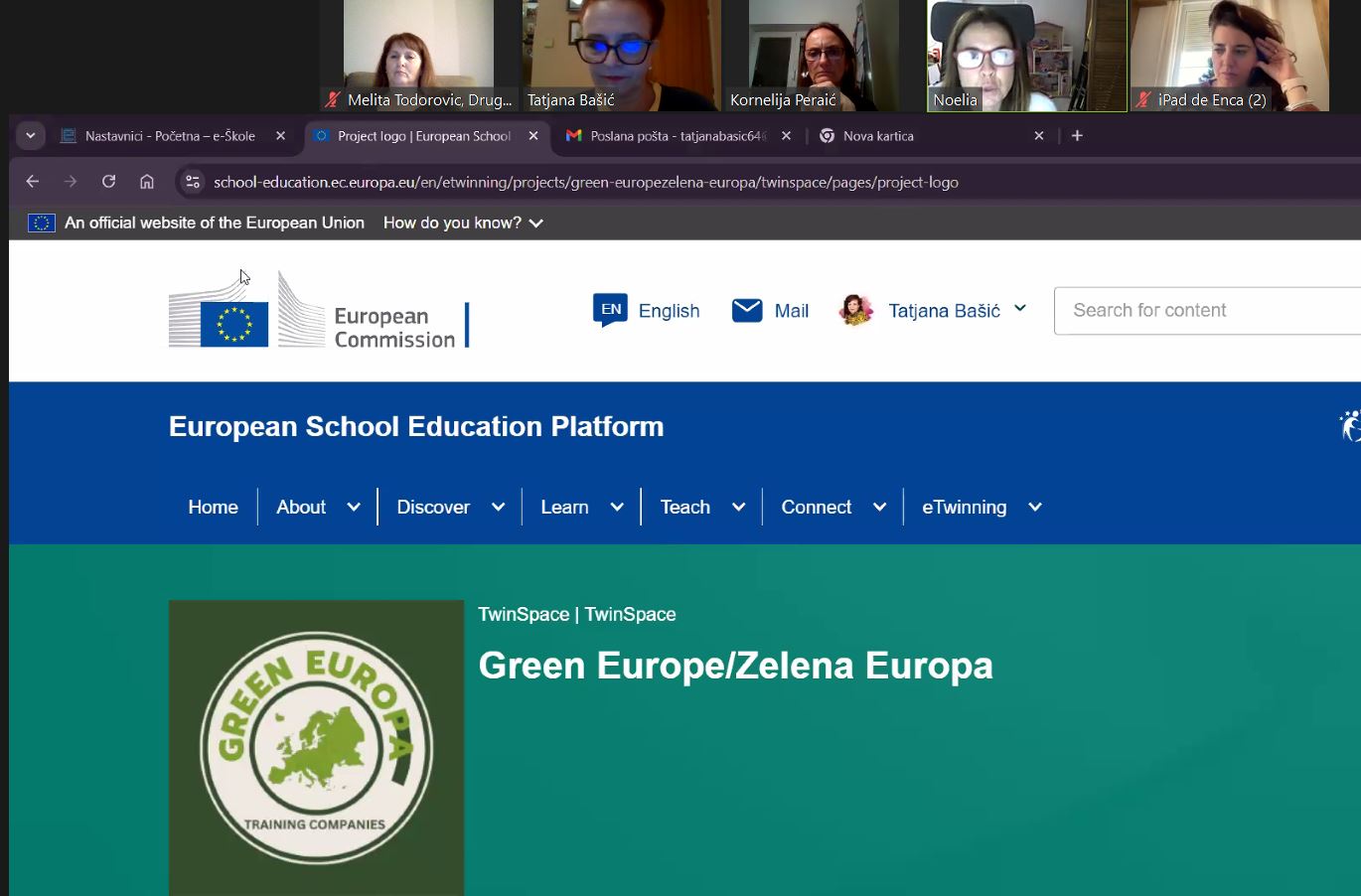Image resolution: width=1361 pixels, height=896 pixels.
Task: Click the Mail envelope icon
Action: click(747, 311)
